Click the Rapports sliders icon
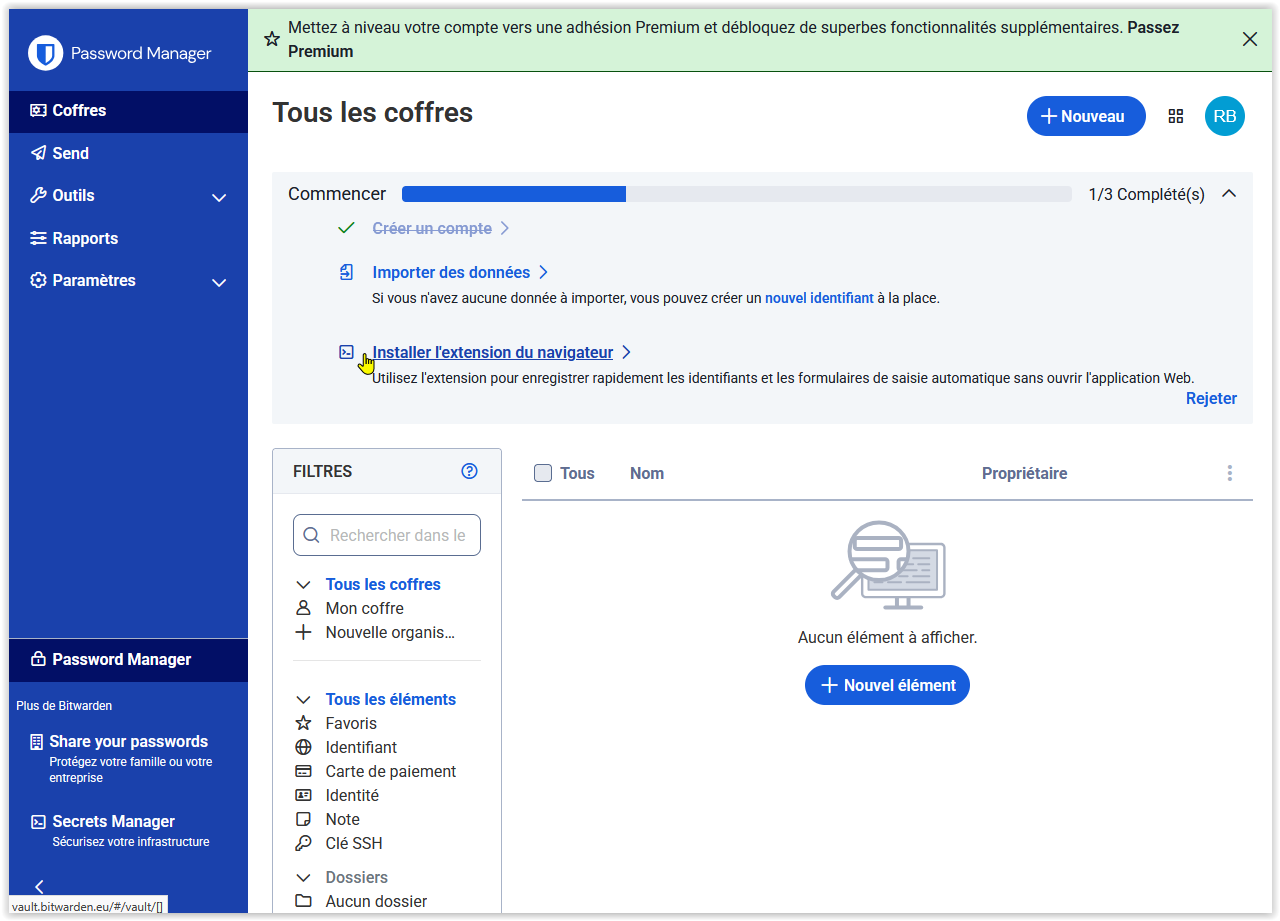The image size is (1280, 921). (38, 238)
